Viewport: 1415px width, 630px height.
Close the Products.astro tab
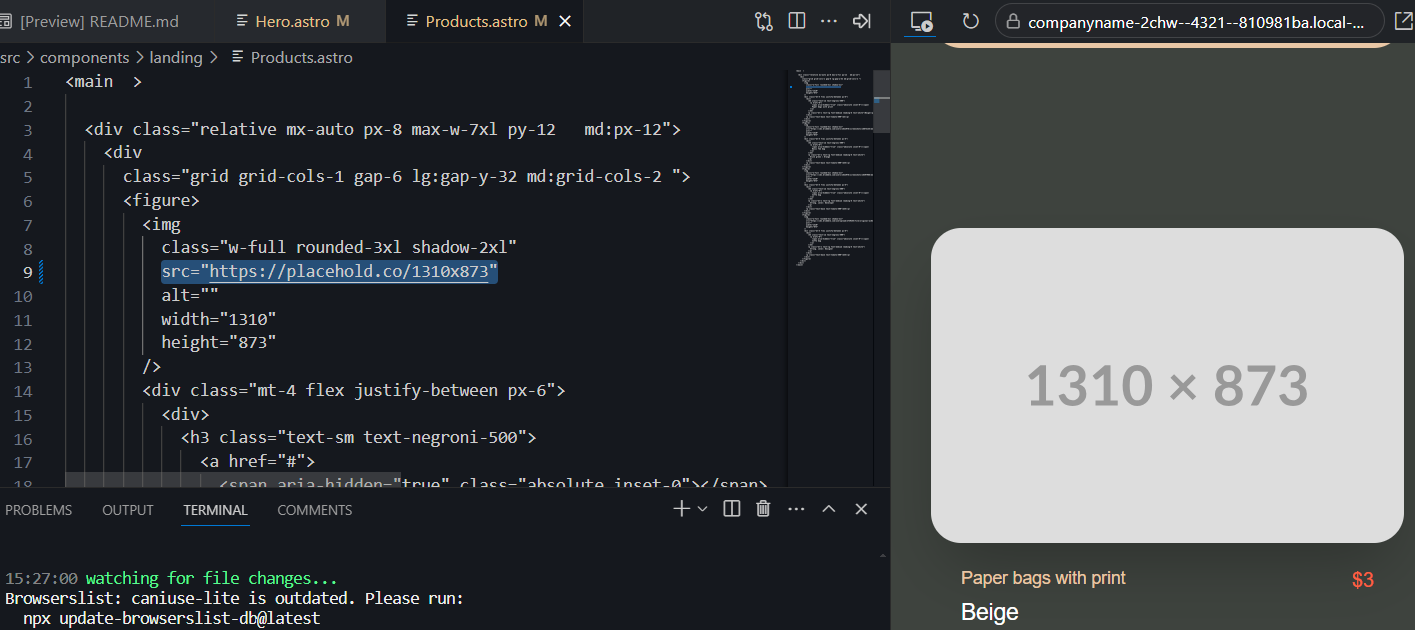565,21
